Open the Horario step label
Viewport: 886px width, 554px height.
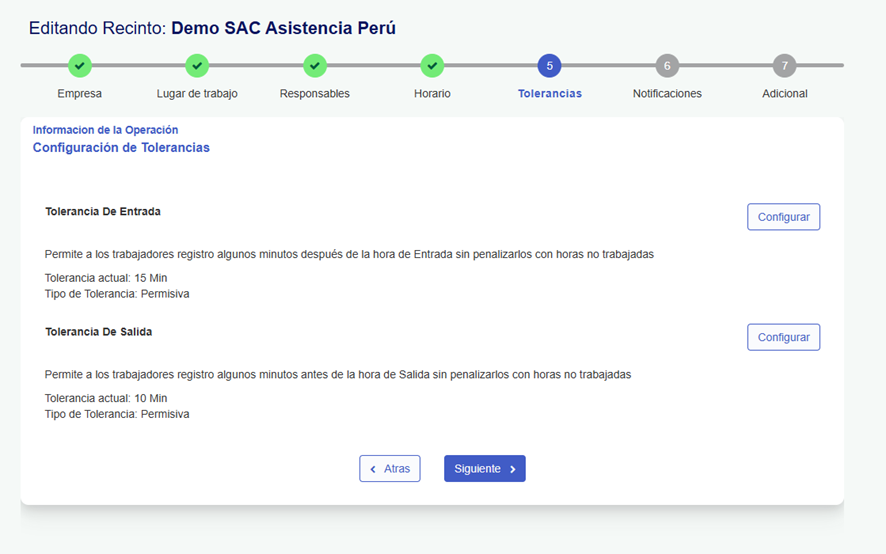coord(432,94)
